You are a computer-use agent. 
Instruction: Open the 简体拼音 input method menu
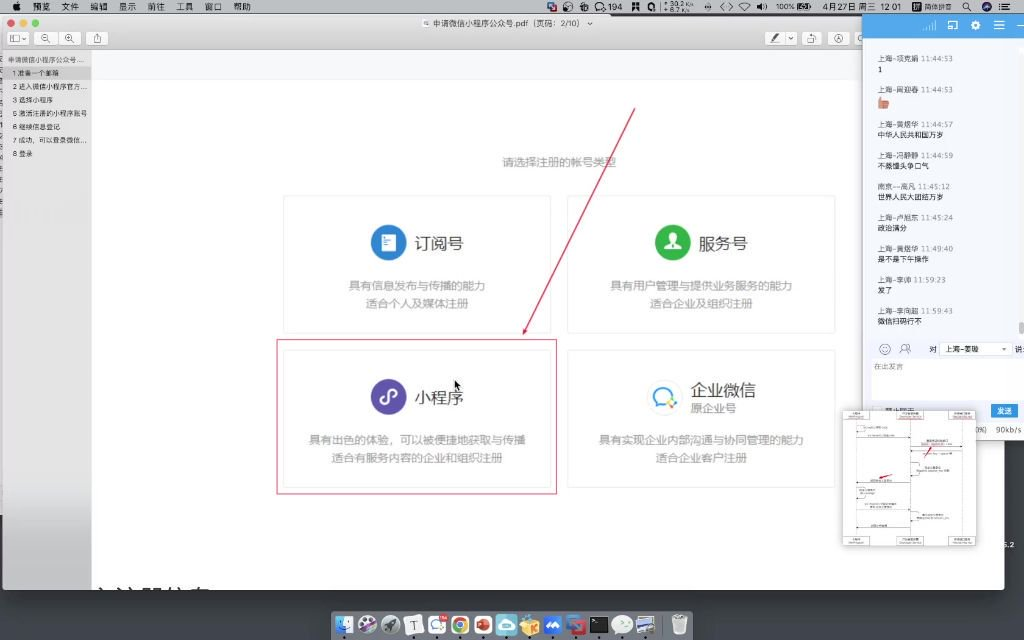(932, 7)
